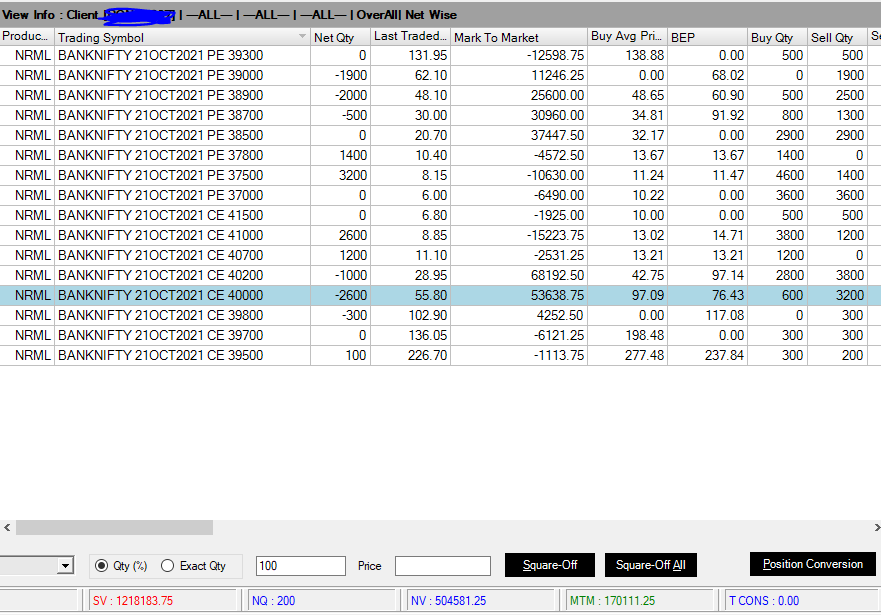The width and height of the screenshot is (881, 615).
Task: Click the Sell Qty column header
Action: pos(838,37)
